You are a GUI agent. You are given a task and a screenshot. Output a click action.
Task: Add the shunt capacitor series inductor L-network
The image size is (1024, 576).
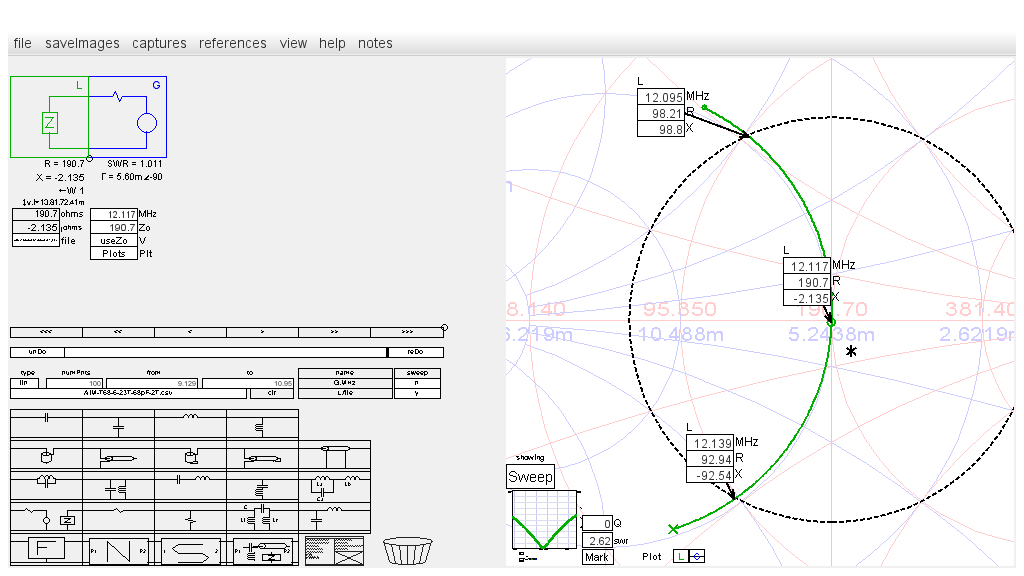click(334, 519)
